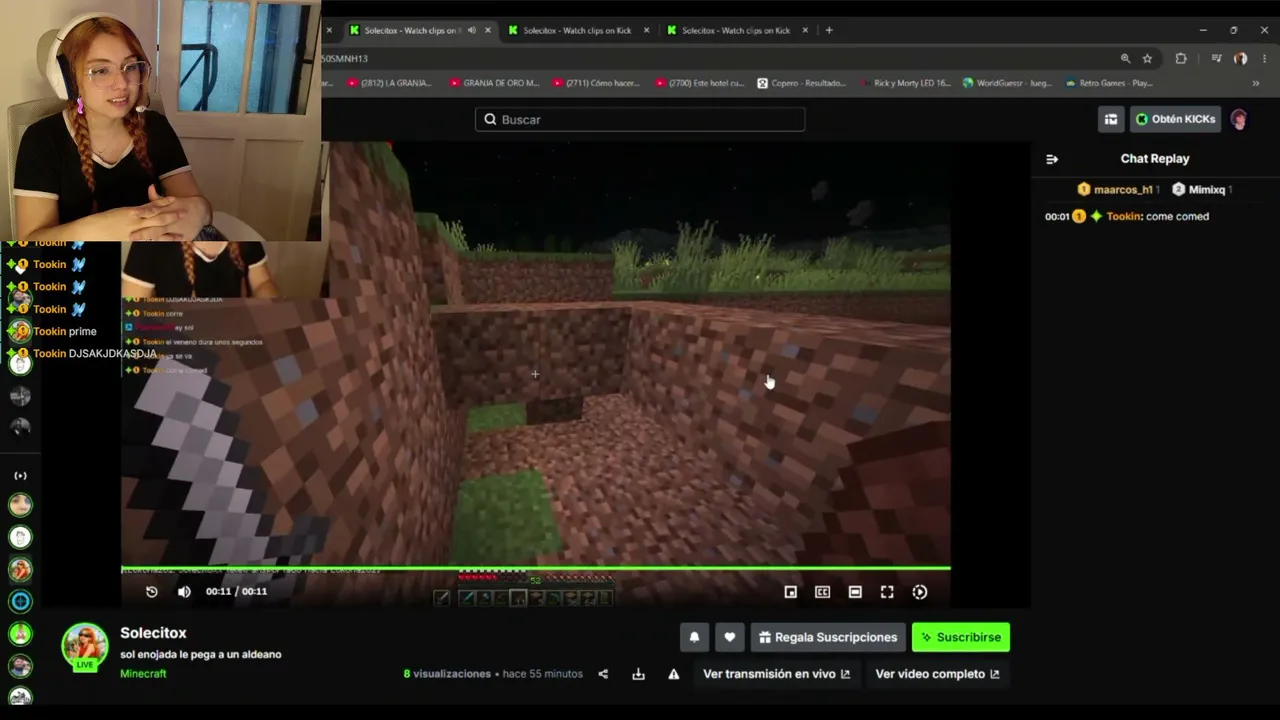Open the 'GRANJA DE ORO M...' bookmark

(494, 83)
